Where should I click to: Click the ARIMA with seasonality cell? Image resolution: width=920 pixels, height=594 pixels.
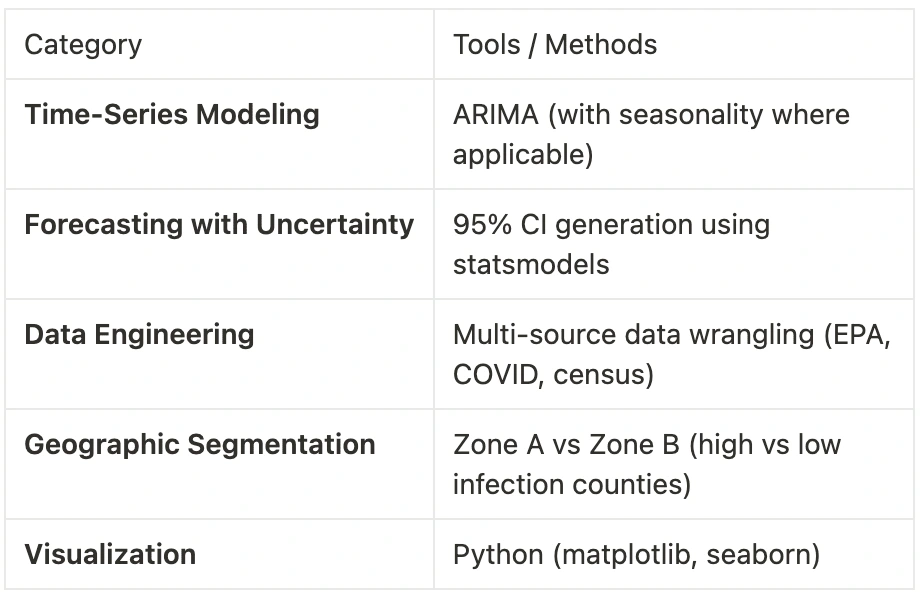click(651, 134)
